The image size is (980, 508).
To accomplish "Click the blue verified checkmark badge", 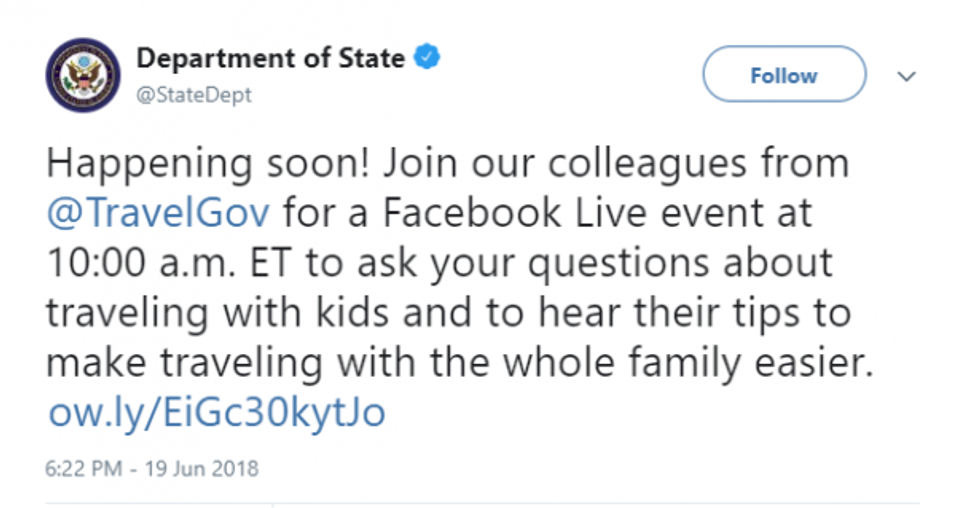I will click(427, 58).
